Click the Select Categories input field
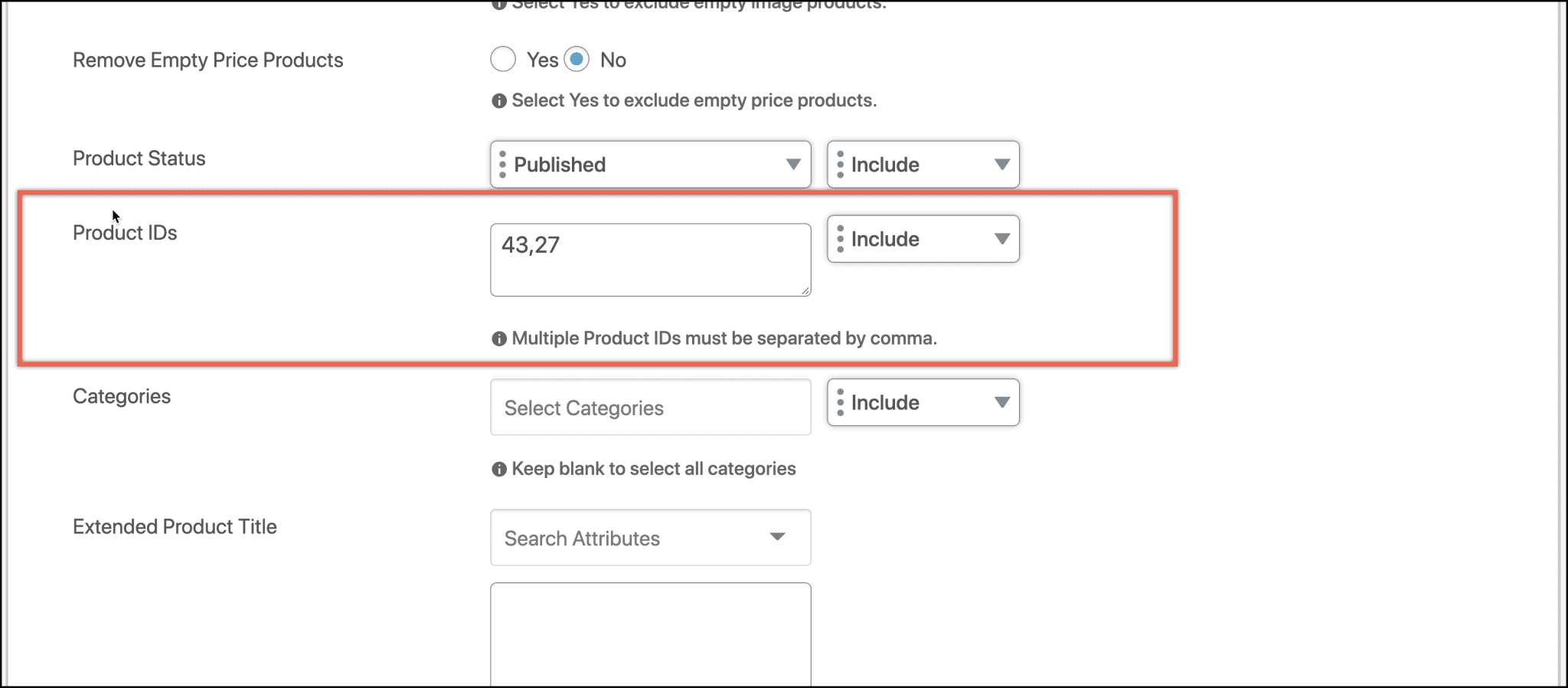The height and width of the screenshot is (688, 1568). [x=650, y=407]
